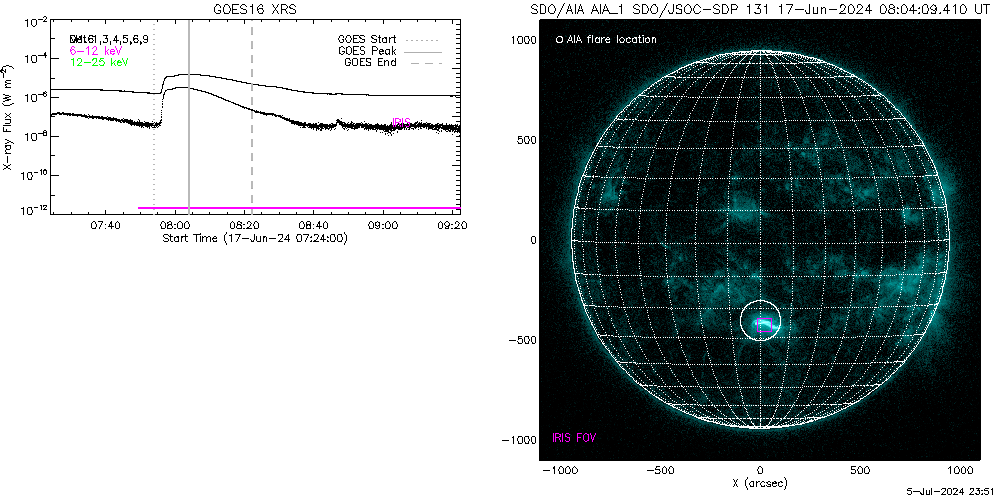Click the 07:40 time axis tick label
Image resolution: width=1000 pixels, height=500 pixels.
(105, 226)
